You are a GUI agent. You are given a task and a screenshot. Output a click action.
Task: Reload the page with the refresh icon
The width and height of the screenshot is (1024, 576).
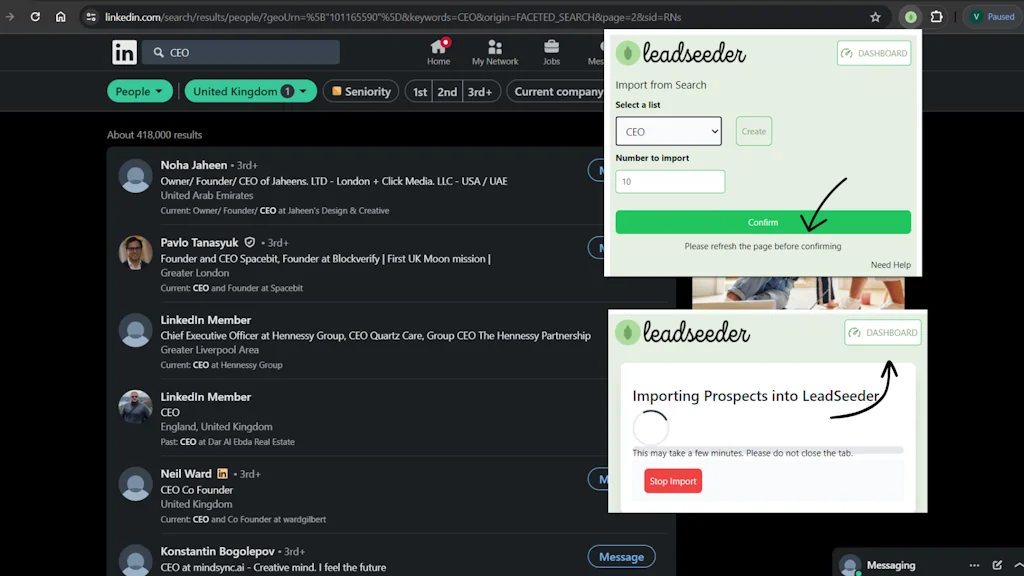(x=35, y=16)
